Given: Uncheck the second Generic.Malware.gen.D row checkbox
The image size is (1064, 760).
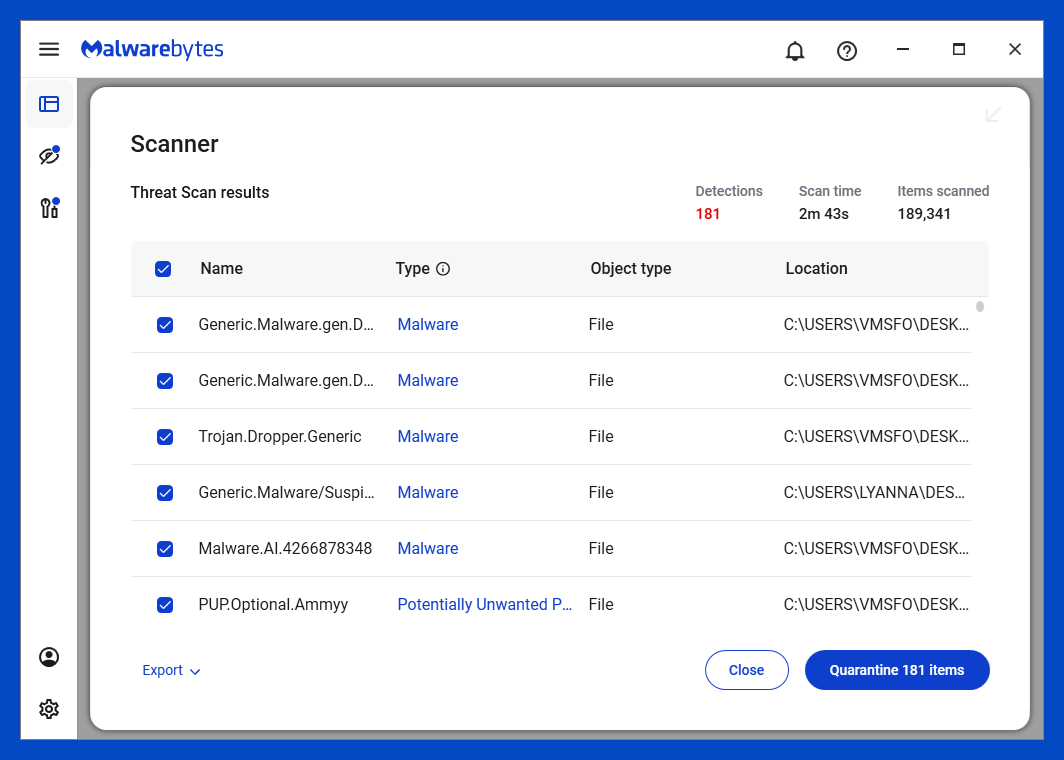Looking at the screenshot, I should [x=165, y=381].
